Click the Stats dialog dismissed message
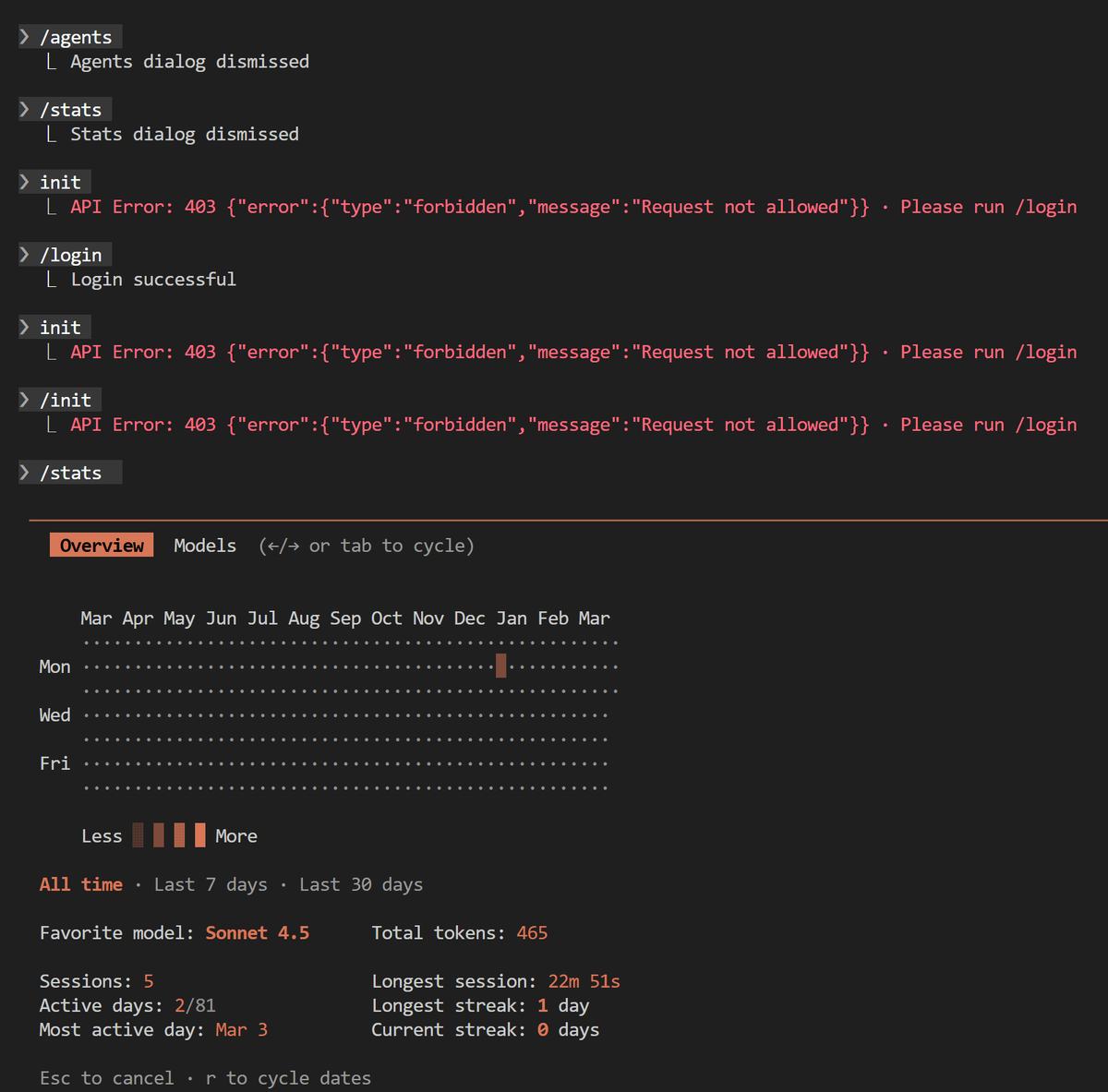Screen dimensions: 1108x1092 (x=185, y=134)
